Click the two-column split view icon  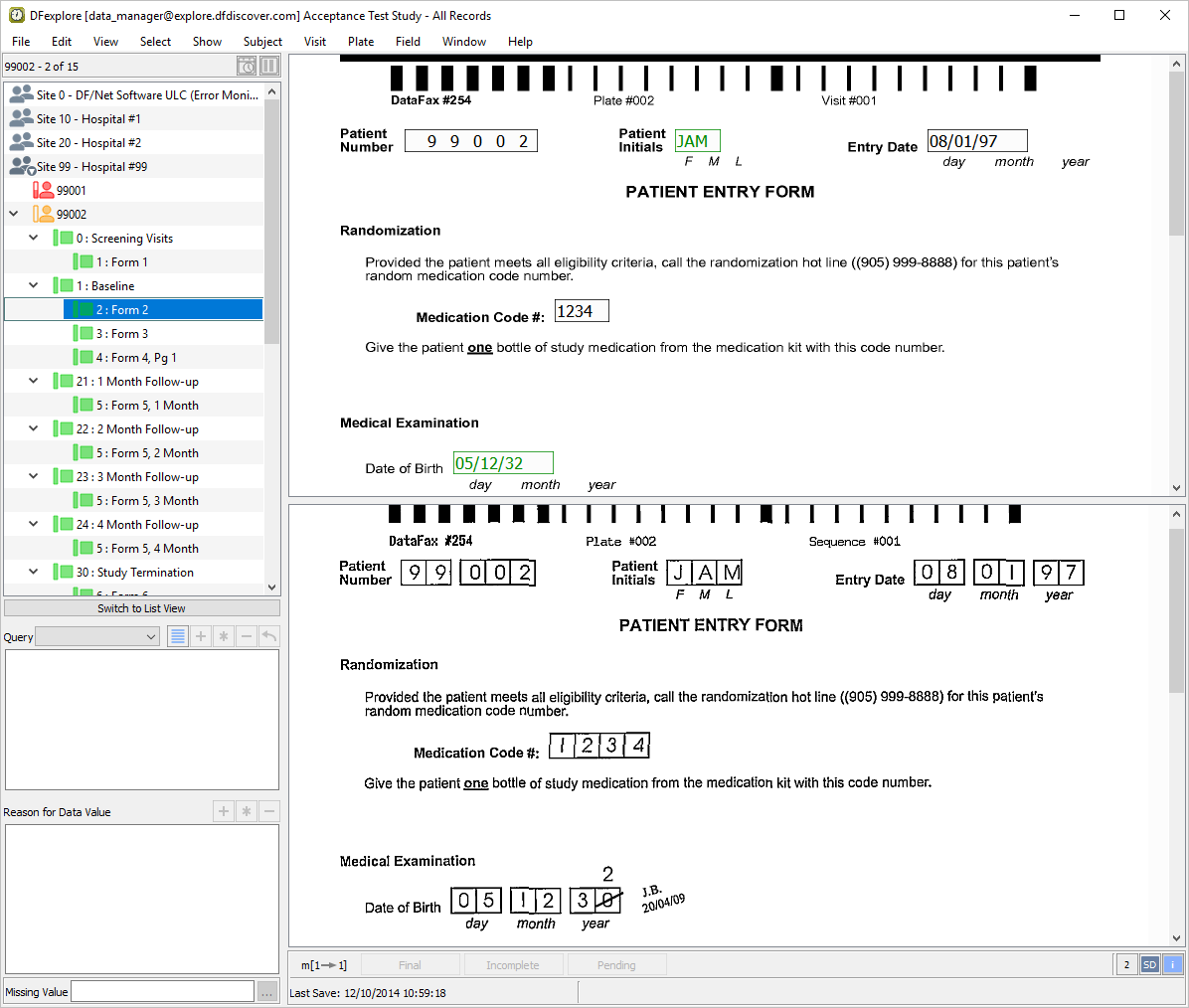point(269,67)
